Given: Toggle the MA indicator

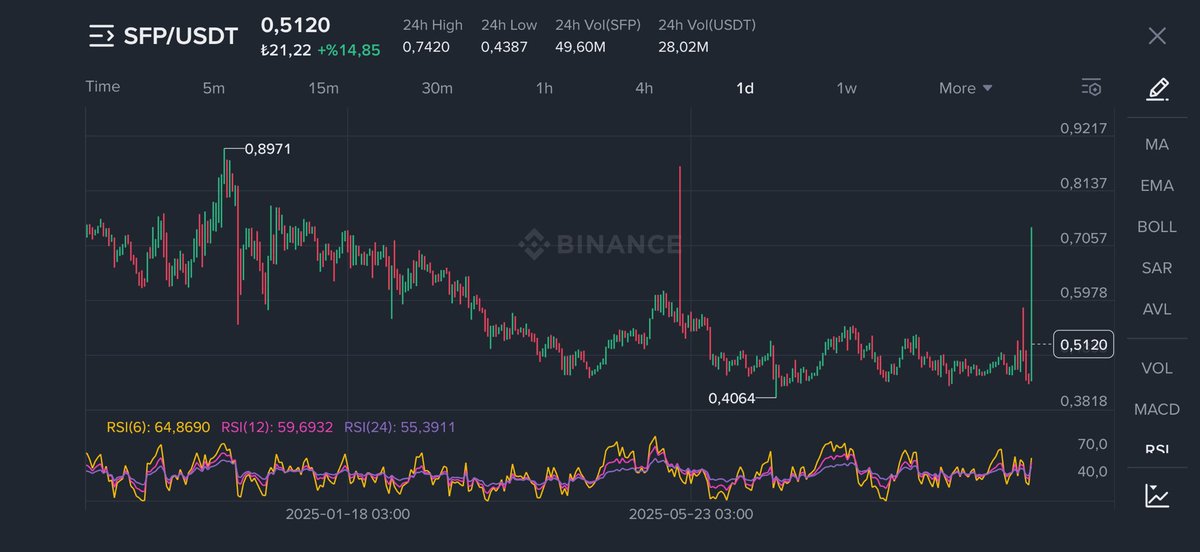Looking at the screenshot, I should click(x=1157, y=144).
